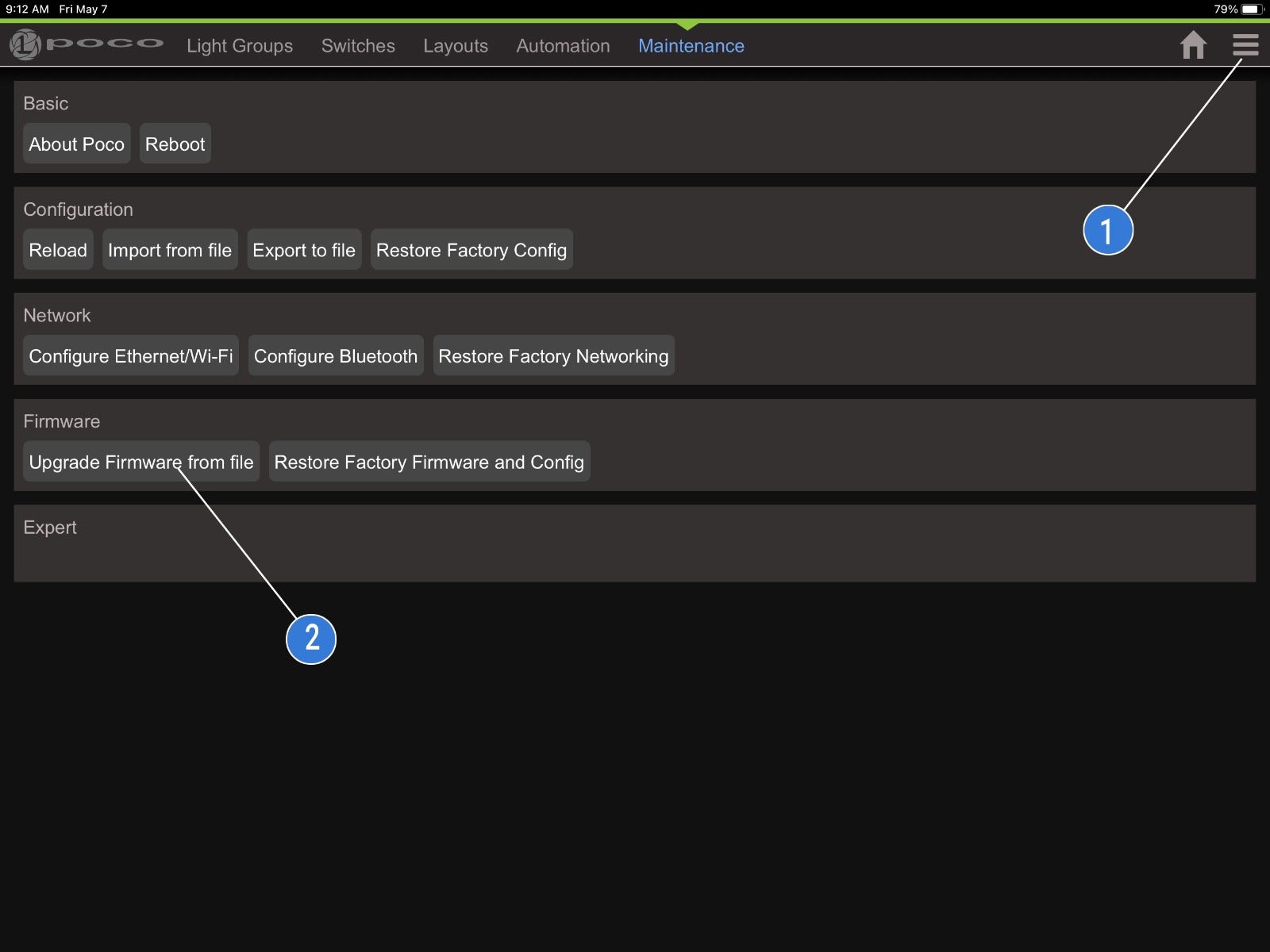The image size is (1270, 952).
Task: Check the battery status icon
Action: tap(1252, 10)
